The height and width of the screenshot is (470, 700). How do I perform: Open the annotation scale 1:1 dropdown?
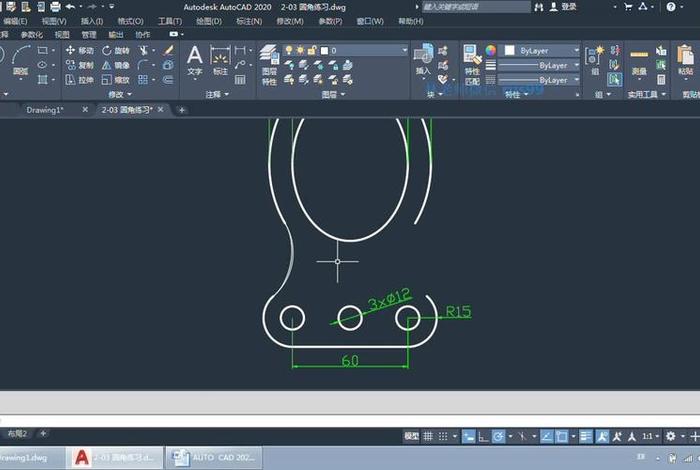(x=650, y=436)
